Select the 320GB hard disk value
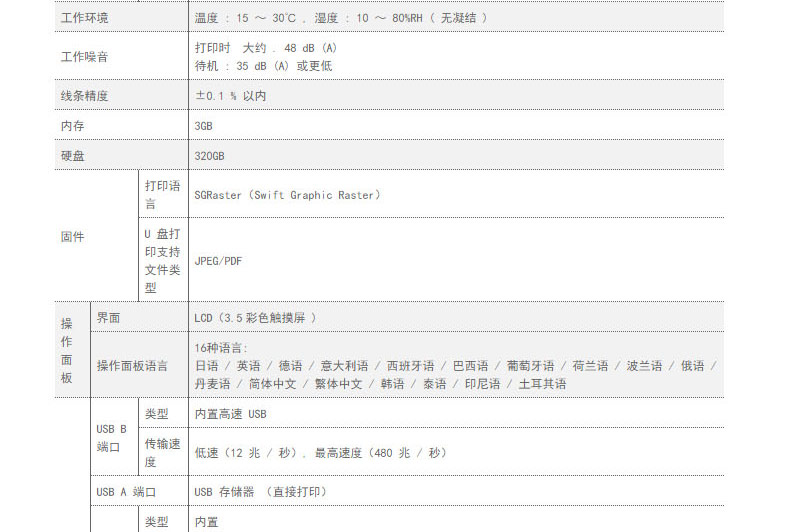The height and width of the screenshot is (532, 790). pos(210,156)
